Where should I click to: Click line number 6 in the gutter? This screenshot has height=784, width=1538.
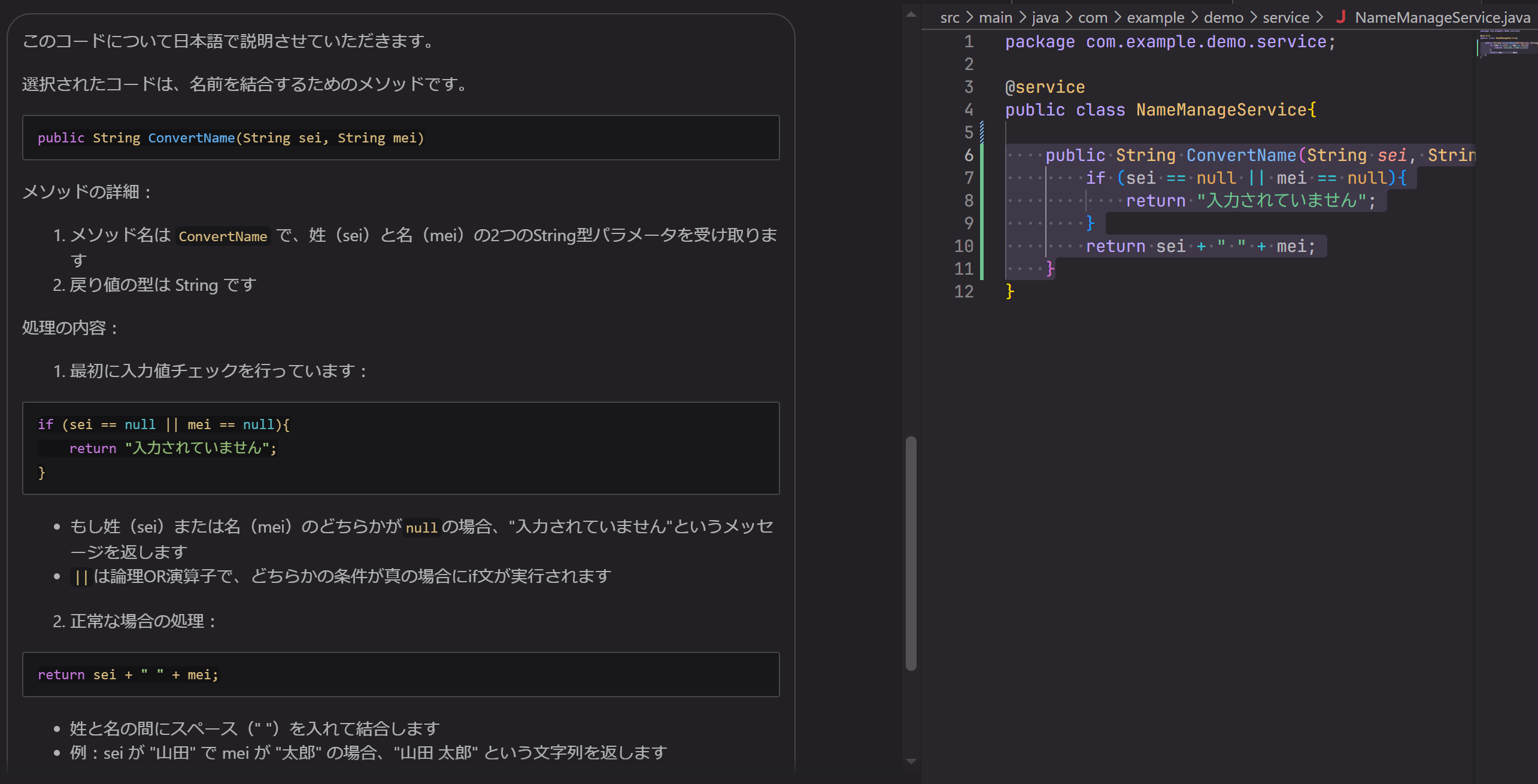969,155
